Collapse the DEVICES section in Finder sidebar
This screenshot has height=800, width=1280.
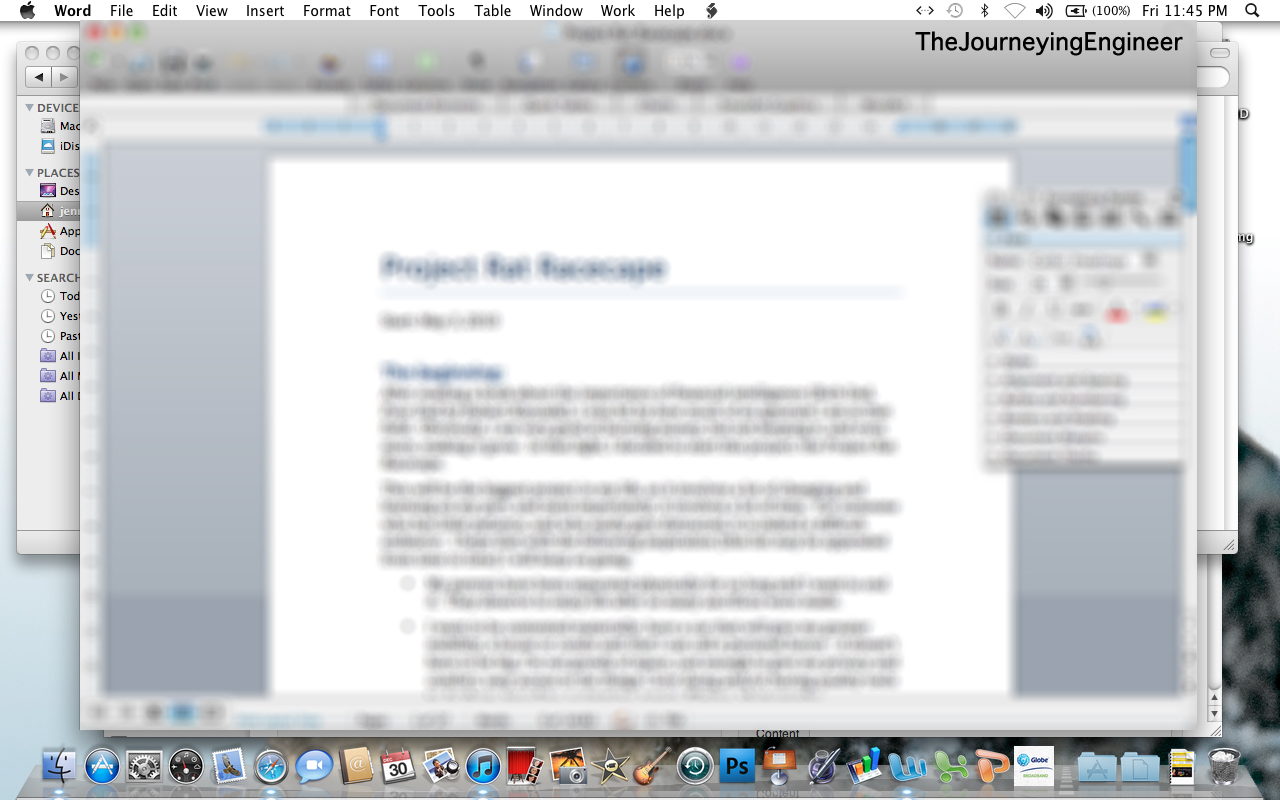(30, 108)
